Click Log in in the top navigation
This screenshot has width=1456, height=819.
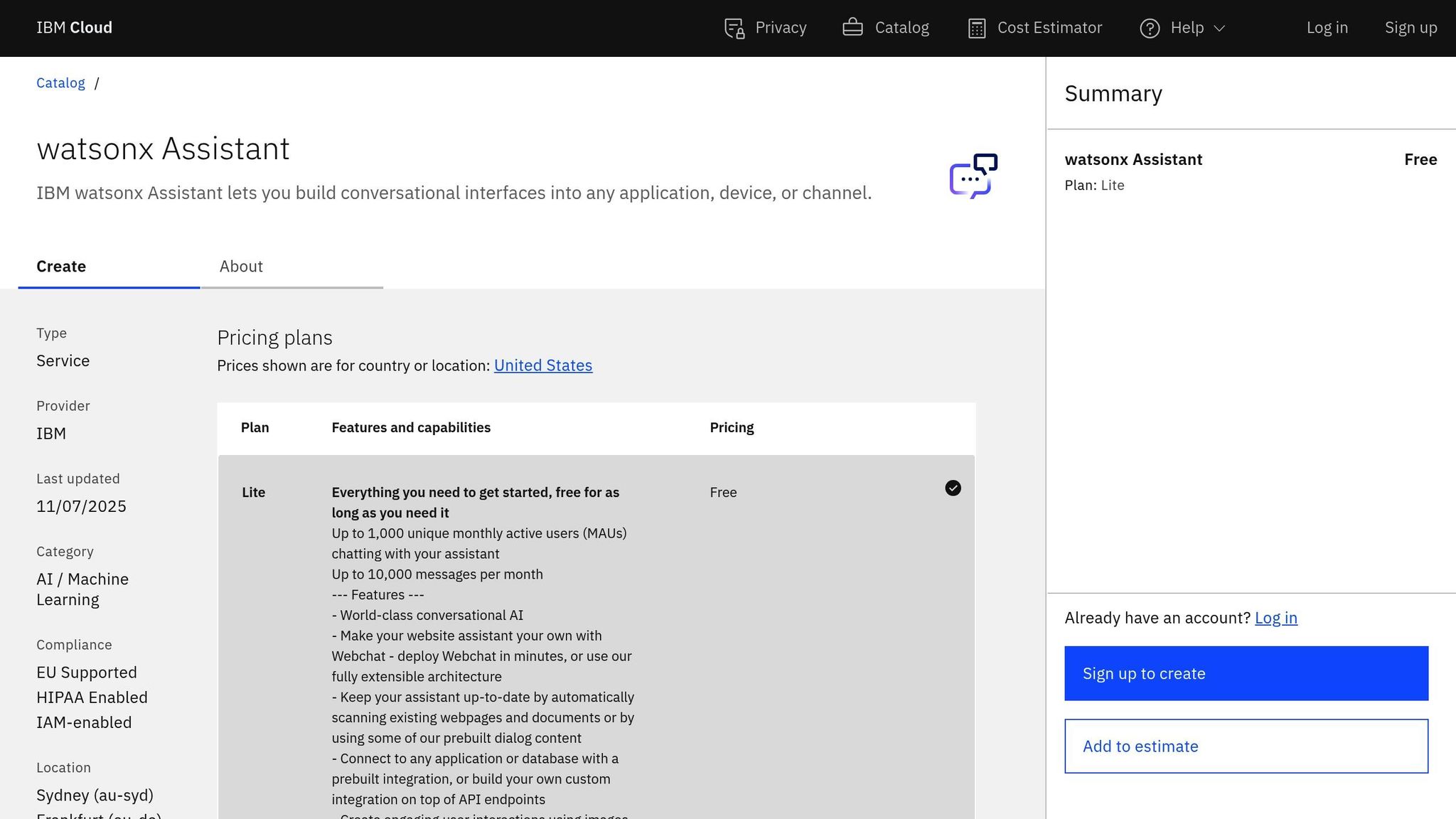pos(1327,28)
